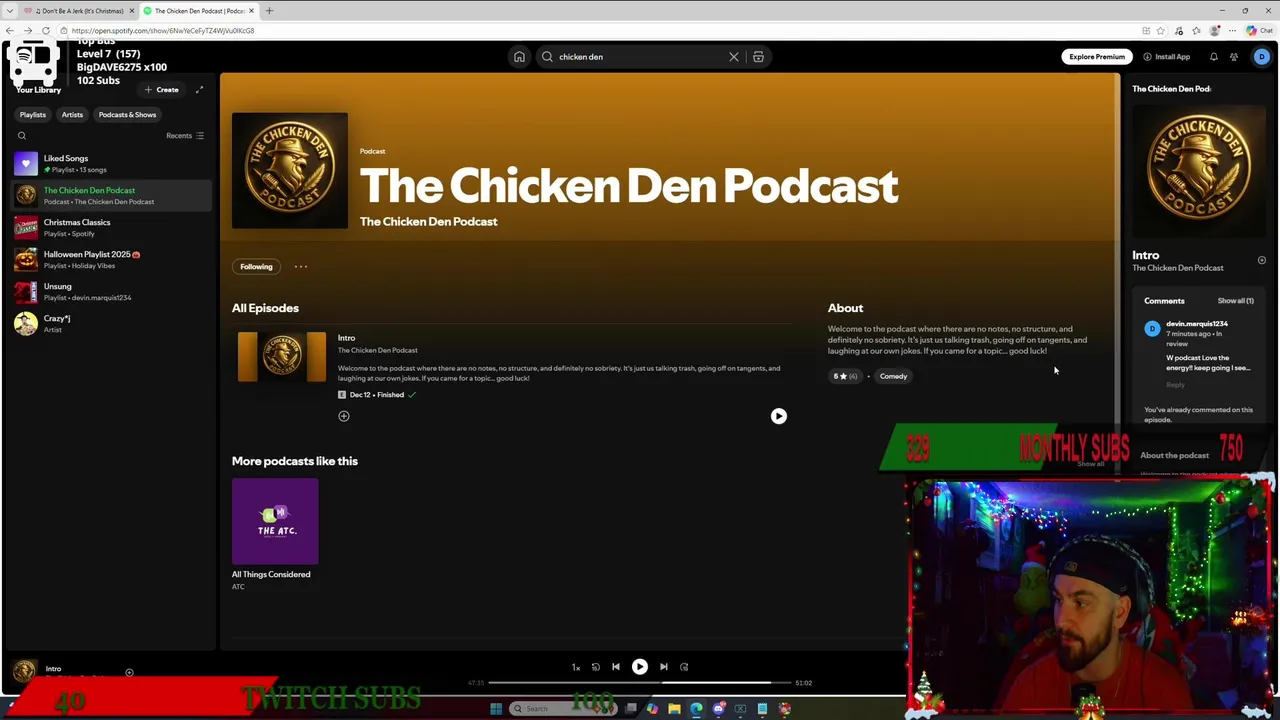Skip back 15 seconds
Screen dimensions: 1280x720
595,667
